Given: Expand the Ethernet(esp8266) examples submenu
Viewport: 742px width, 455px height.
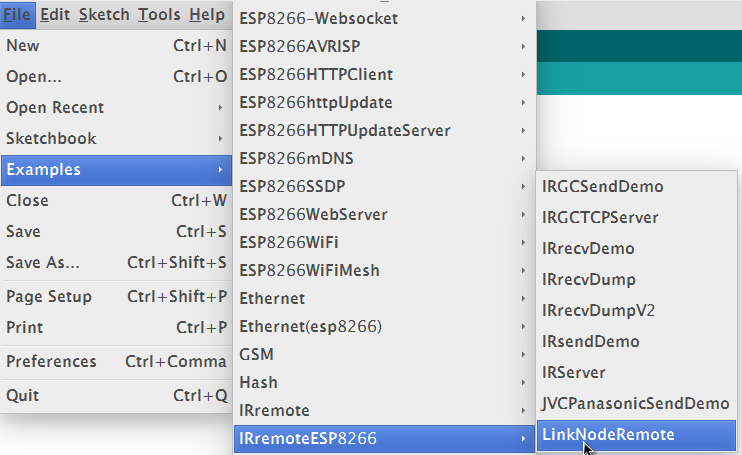Looking at the screenshot, I should click(384, 327).
